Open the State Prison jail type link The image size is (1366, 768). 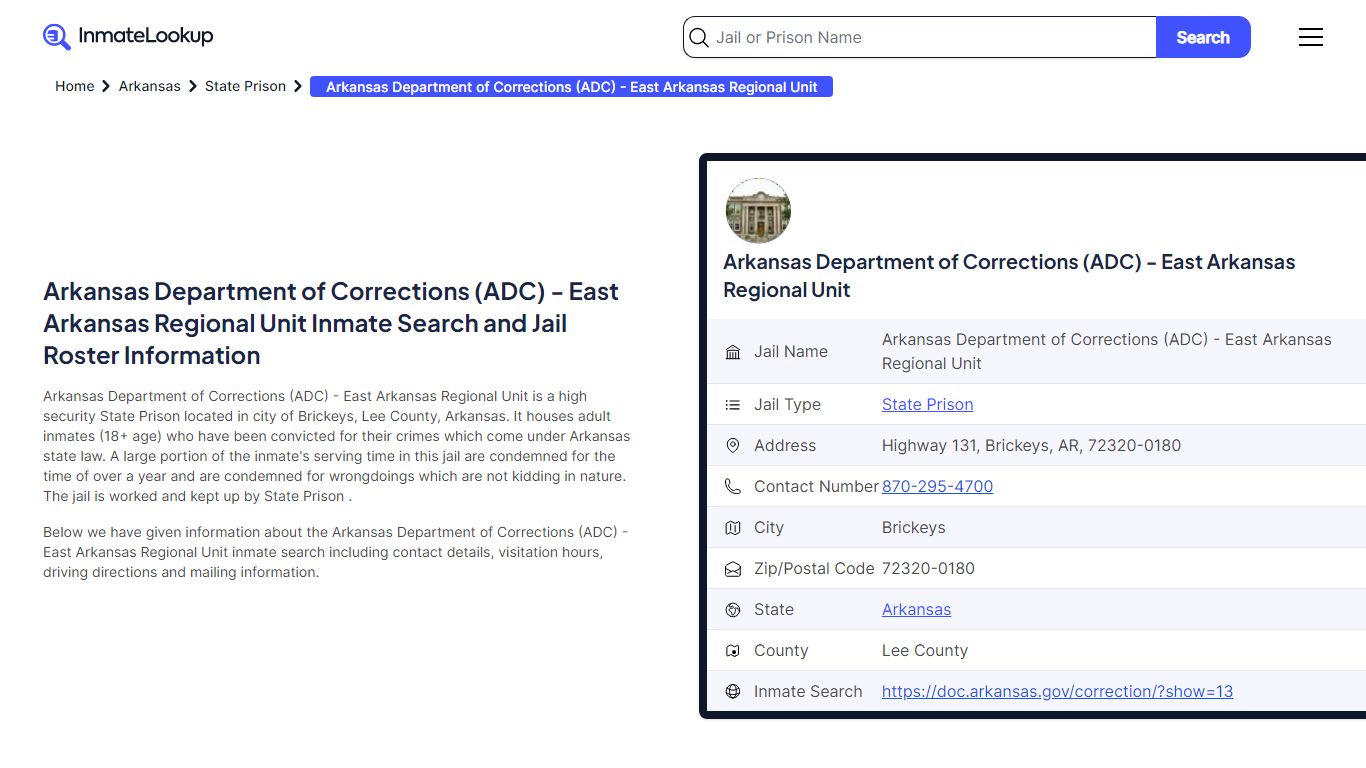click(927, 405)
